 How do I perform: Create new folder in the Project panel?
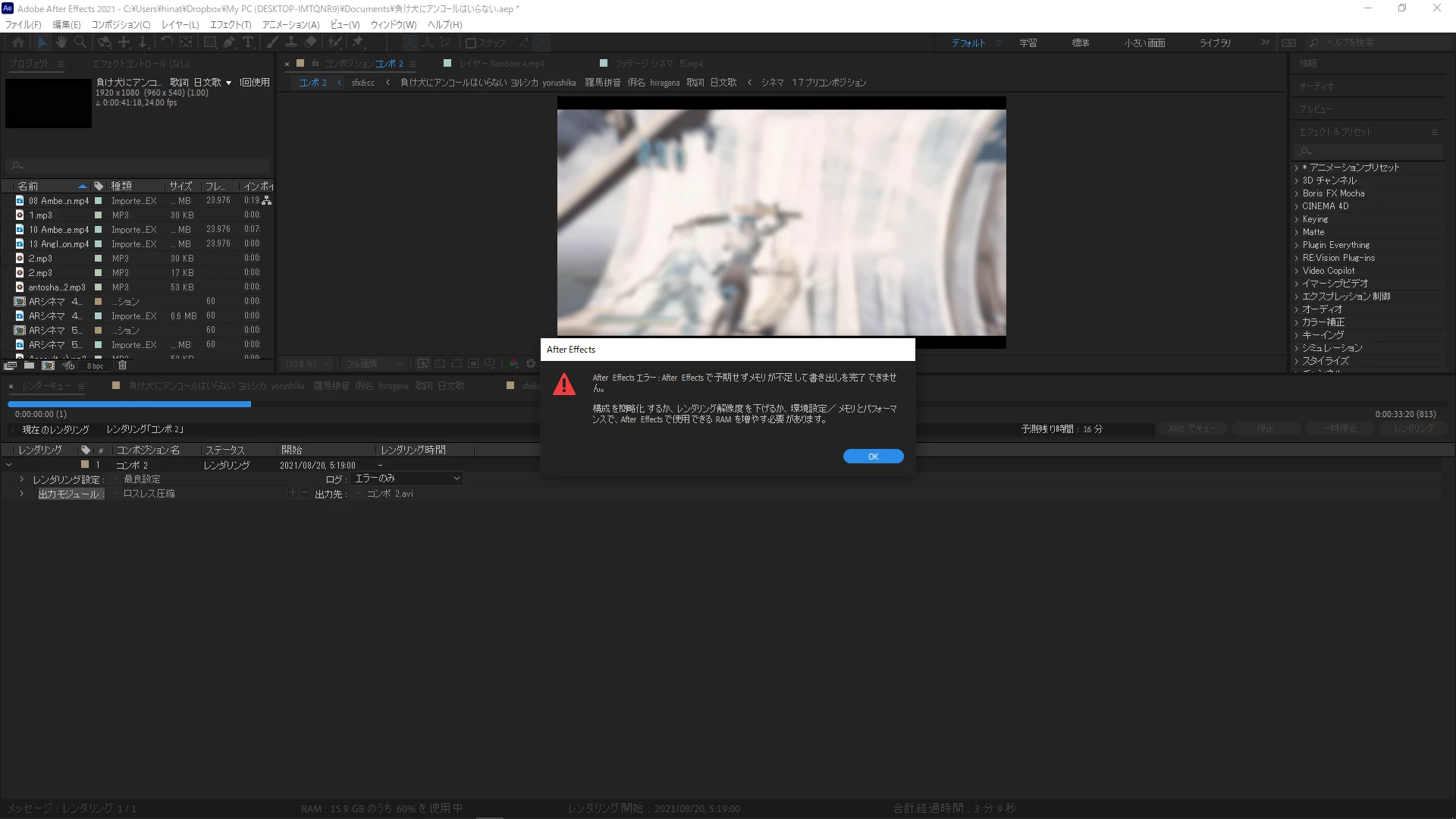pos(29,366)
